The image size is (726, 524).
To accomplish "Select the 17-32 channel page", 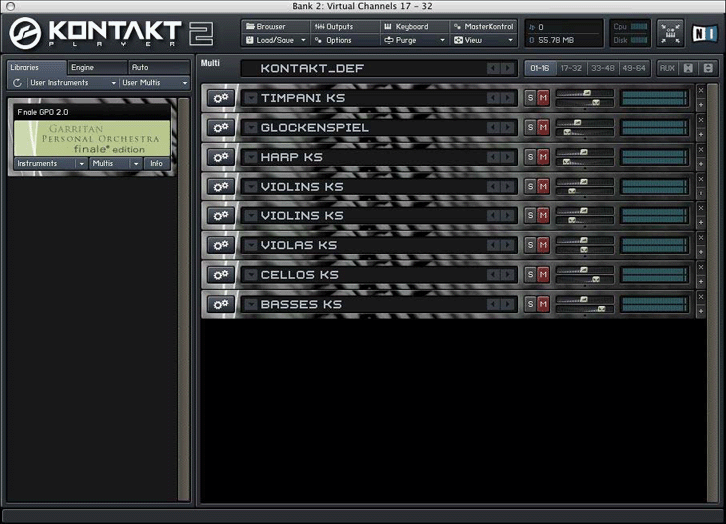I will 571,69.
